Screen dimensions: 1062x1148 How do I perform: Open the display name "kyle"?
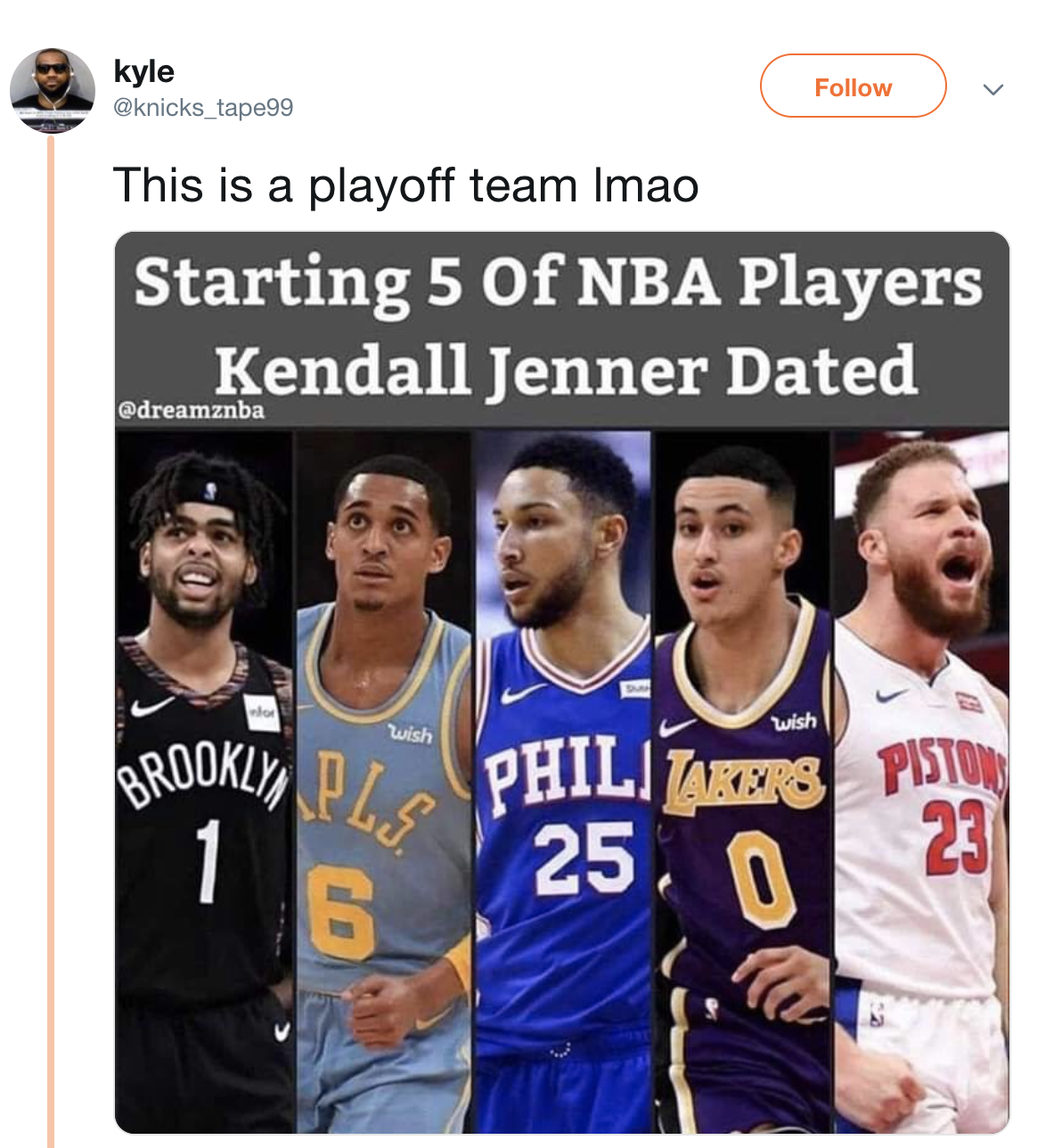(x=143, y=71)
